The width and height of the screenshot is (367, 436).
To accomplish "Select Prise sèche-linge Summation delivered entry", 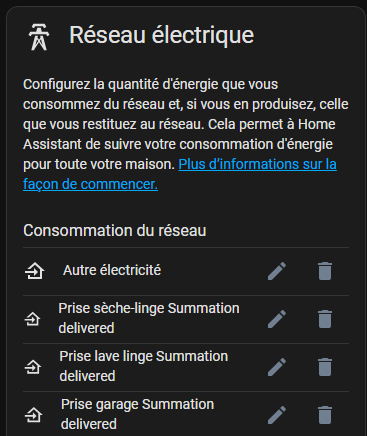I will tap(149, 318).
